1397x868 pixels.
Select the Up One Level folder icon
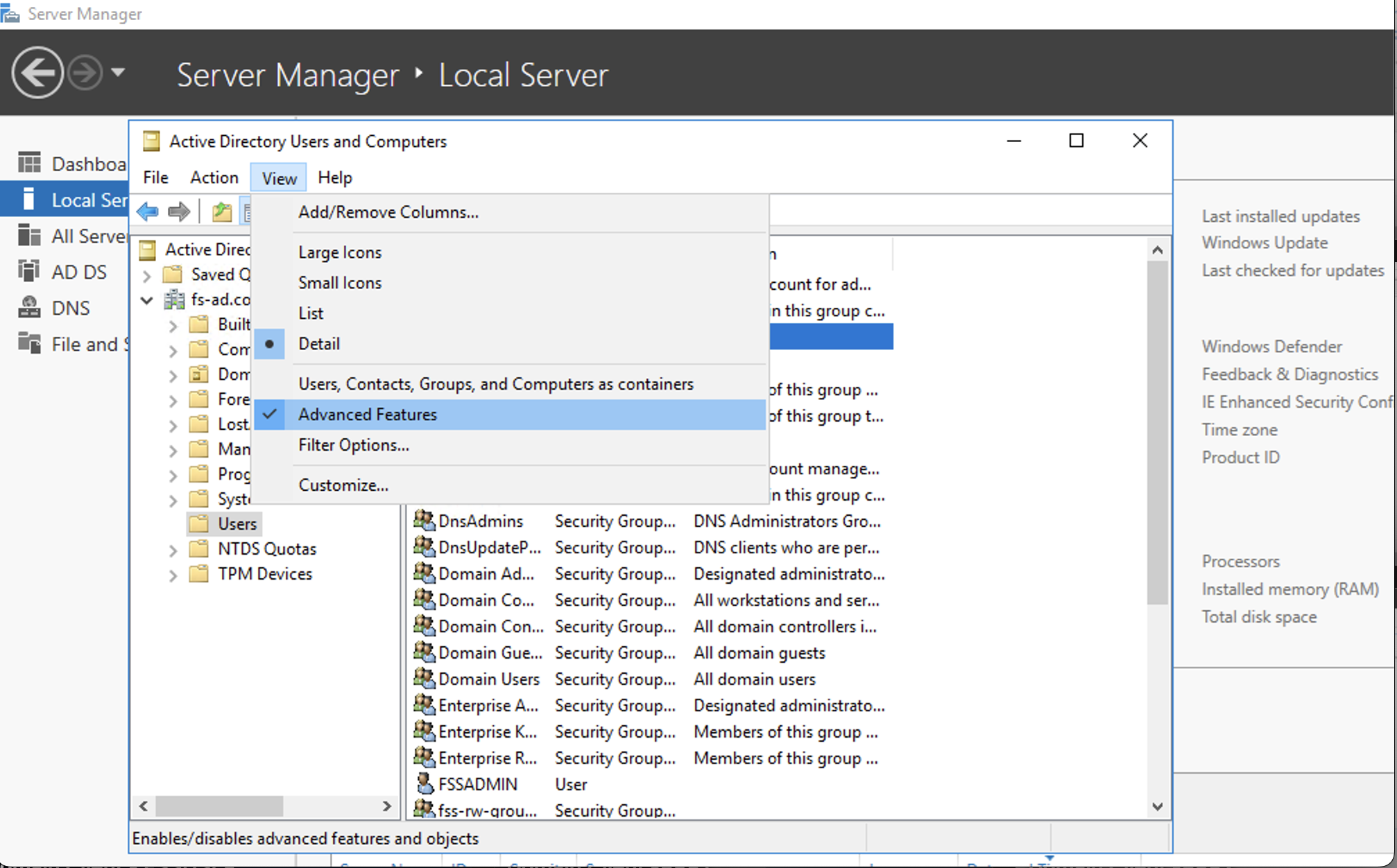[221, 211]
